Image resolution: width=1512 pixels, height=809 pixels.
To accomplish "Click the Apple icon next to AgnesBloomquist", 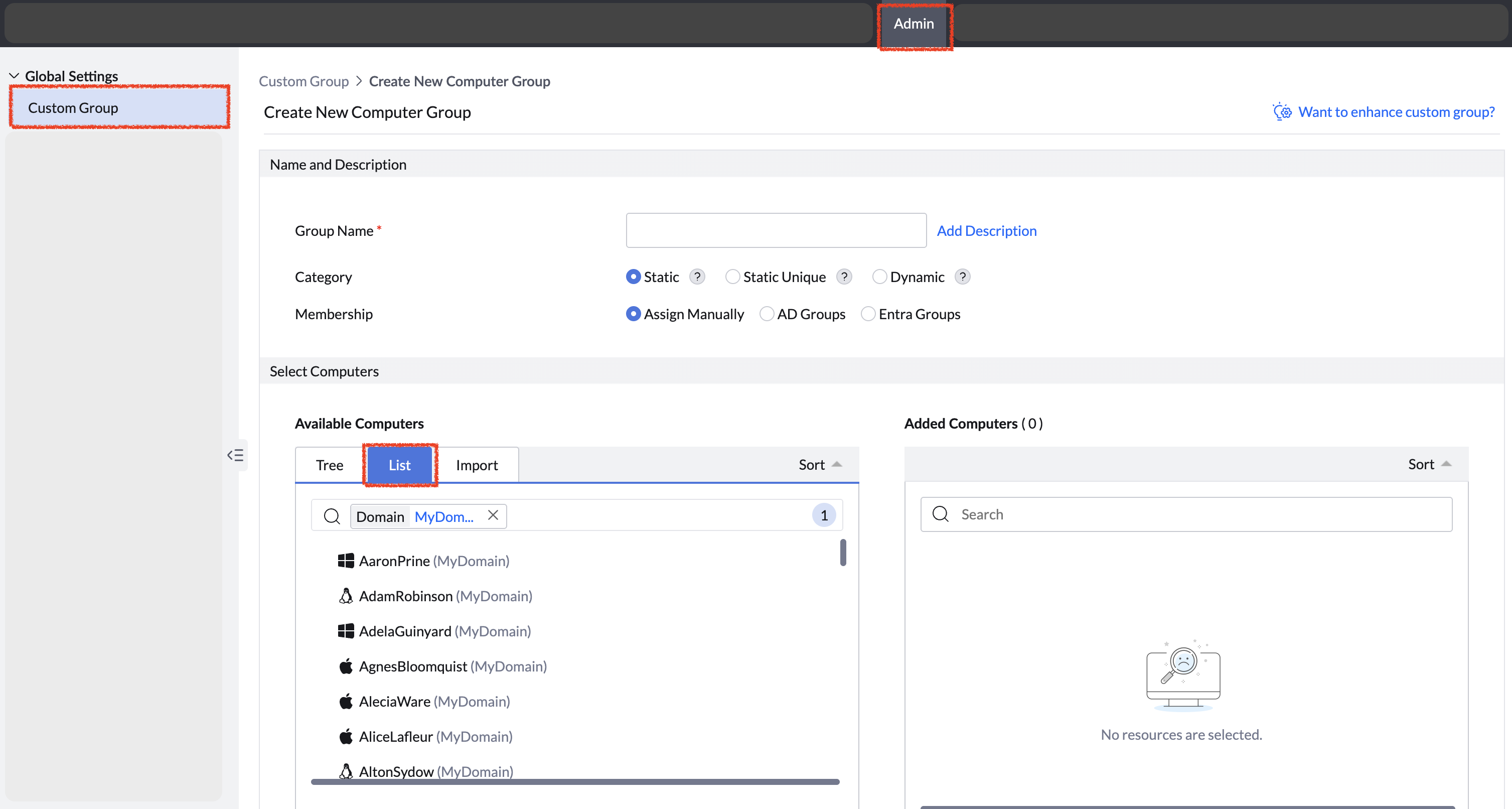I will (346, 666).
